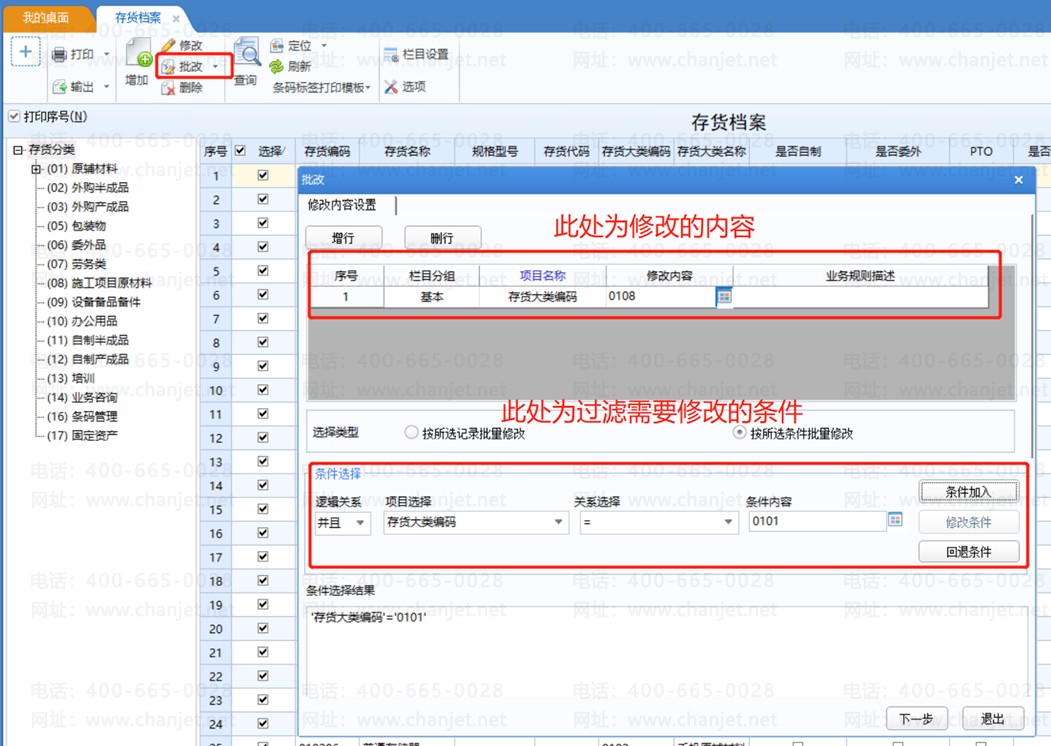Uncheck the checkbox in row 16
The image size is (1051, 746).
[x=263, y=533]
